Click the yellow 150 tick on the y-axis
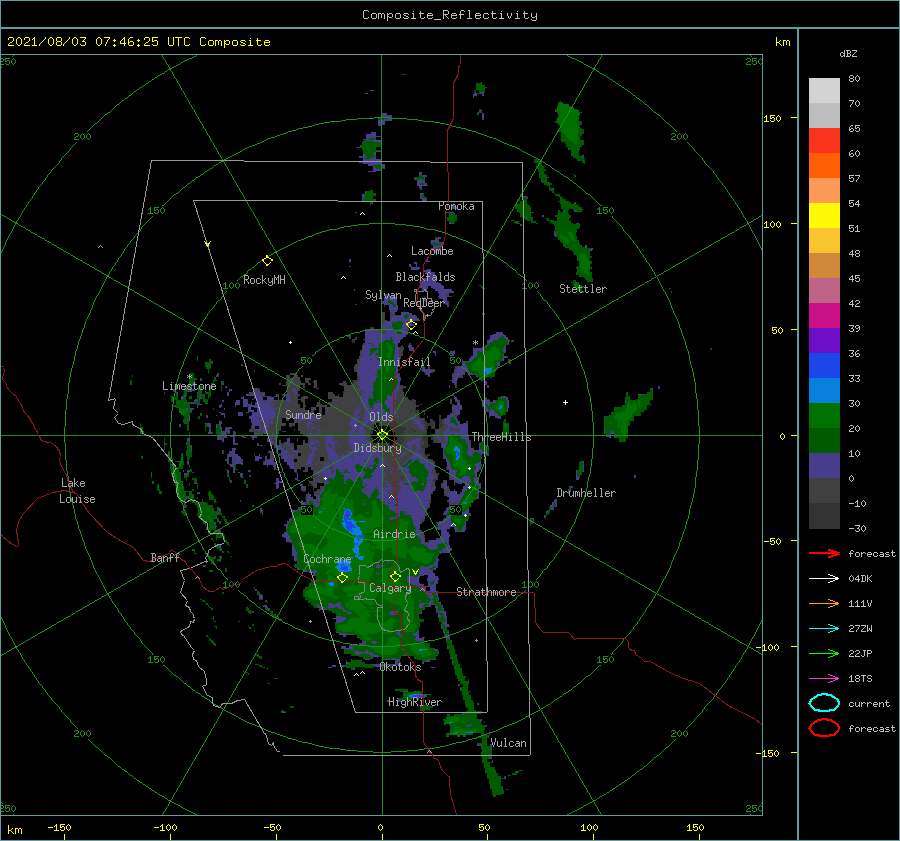Image resolution: width=900 pixels, height=841 pixels. tap(772, 118)
